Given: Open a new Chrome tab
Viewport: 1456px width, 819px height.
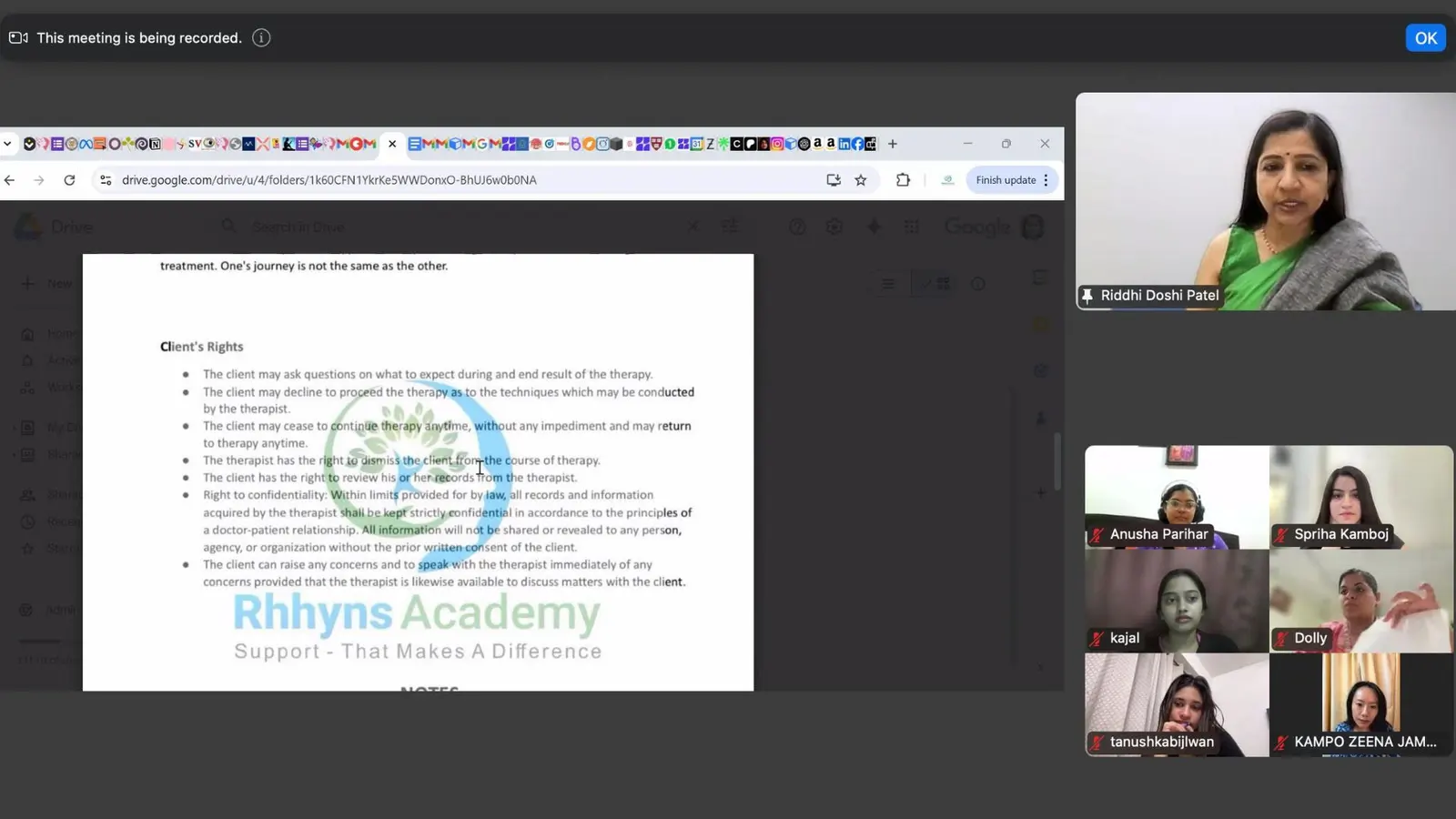Looking at the screenshot, I should [893, 144].
